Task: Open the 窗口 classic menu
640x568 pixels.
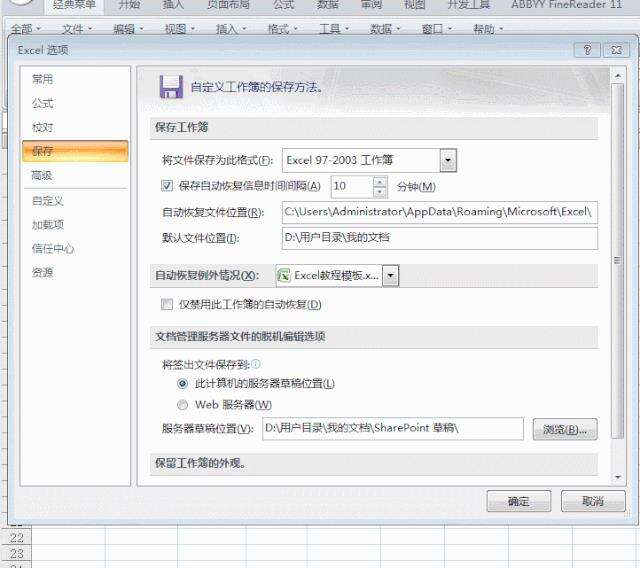Action: tap(437, 29)
